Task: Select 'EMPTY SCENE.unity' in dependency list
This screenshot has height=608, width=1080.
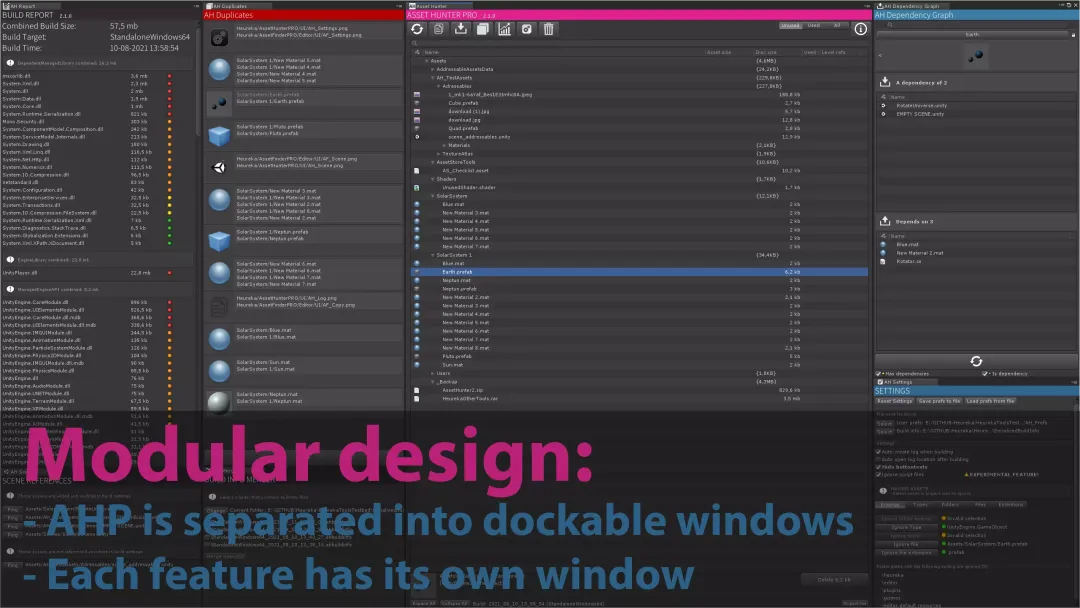Action: point(920,114)
